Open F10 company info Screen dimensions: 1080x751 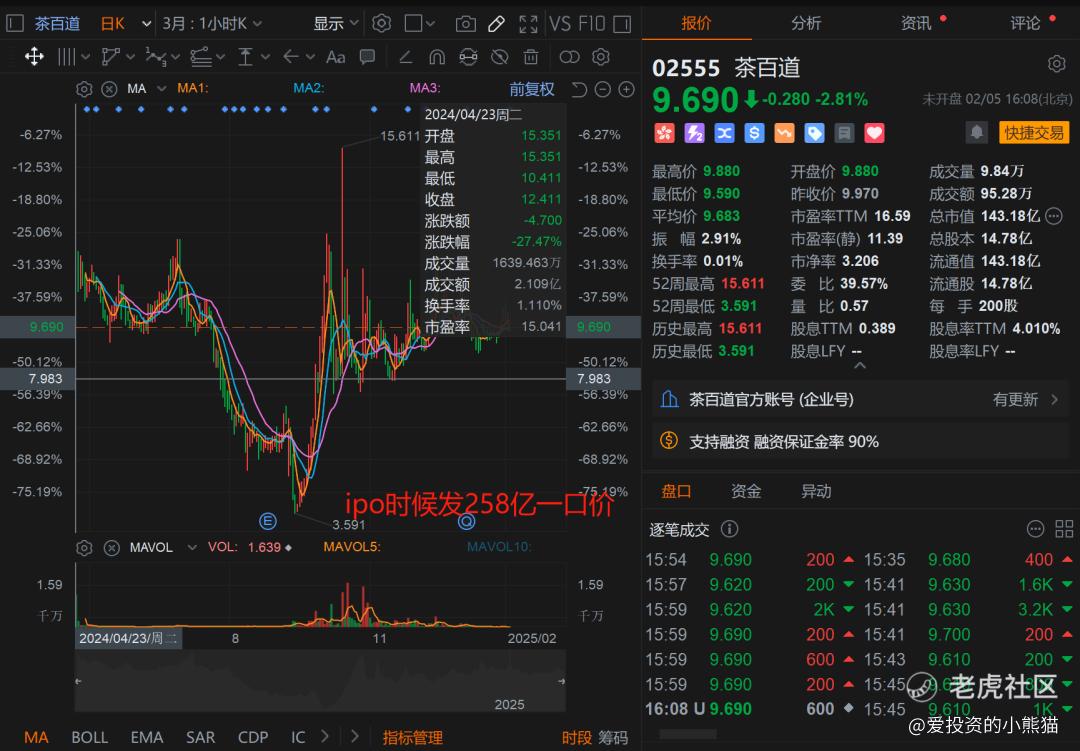click(592, 24)
